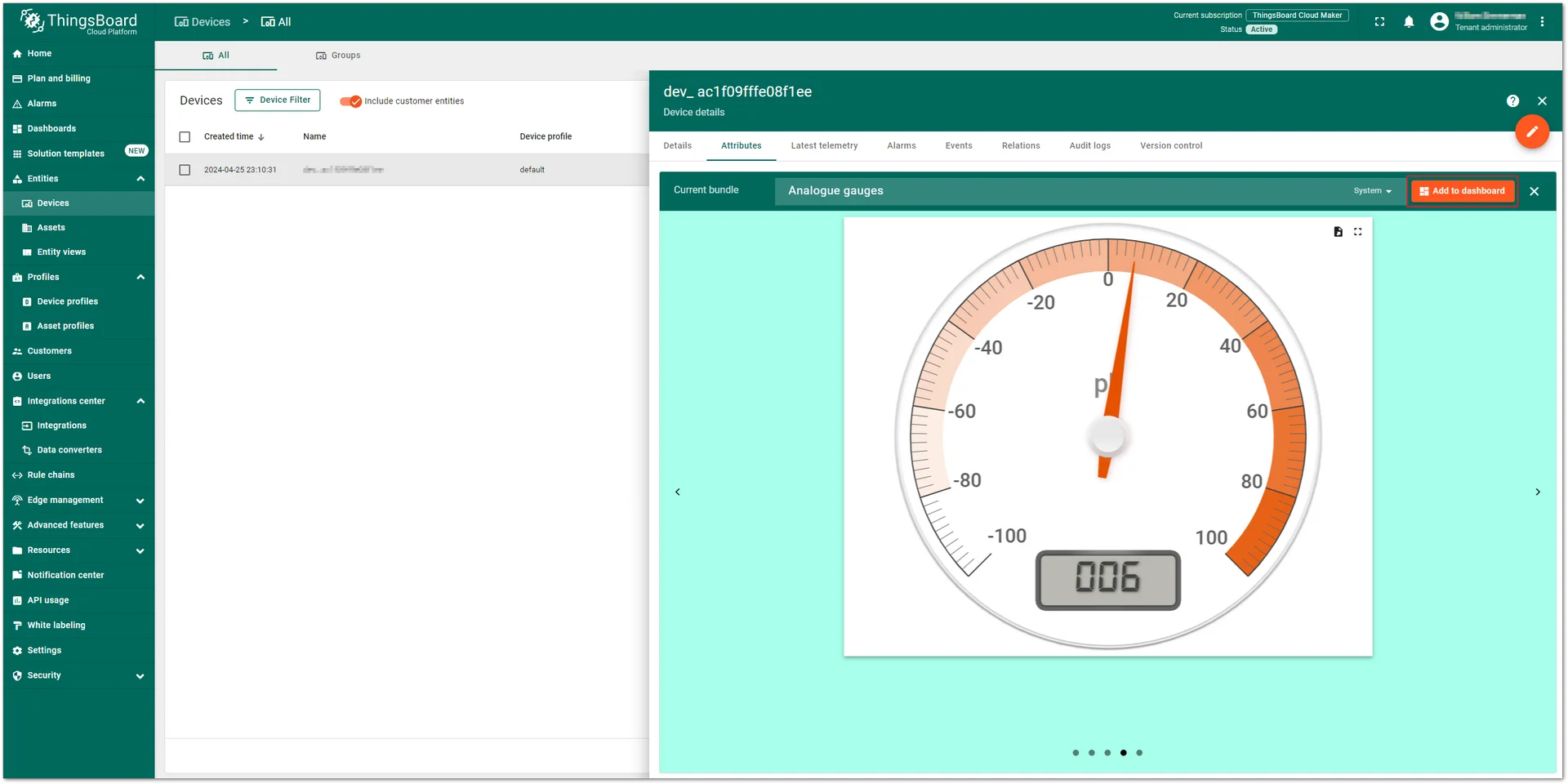
Task: Toggle Include customer entities switch
Action: coord(351,101)
